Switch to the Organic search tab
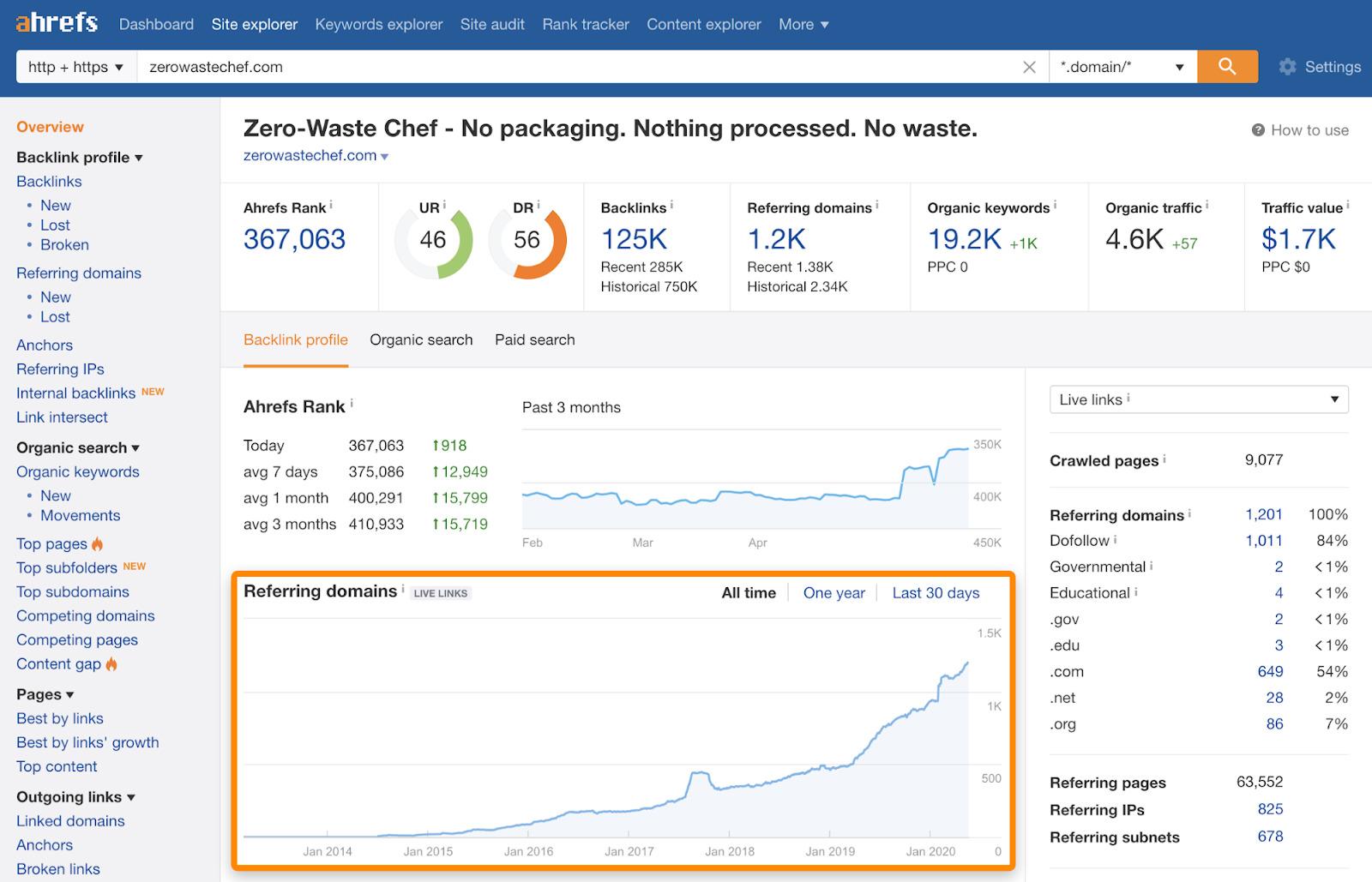Viewport: 1372px width, 882px height. coord(421,339)
